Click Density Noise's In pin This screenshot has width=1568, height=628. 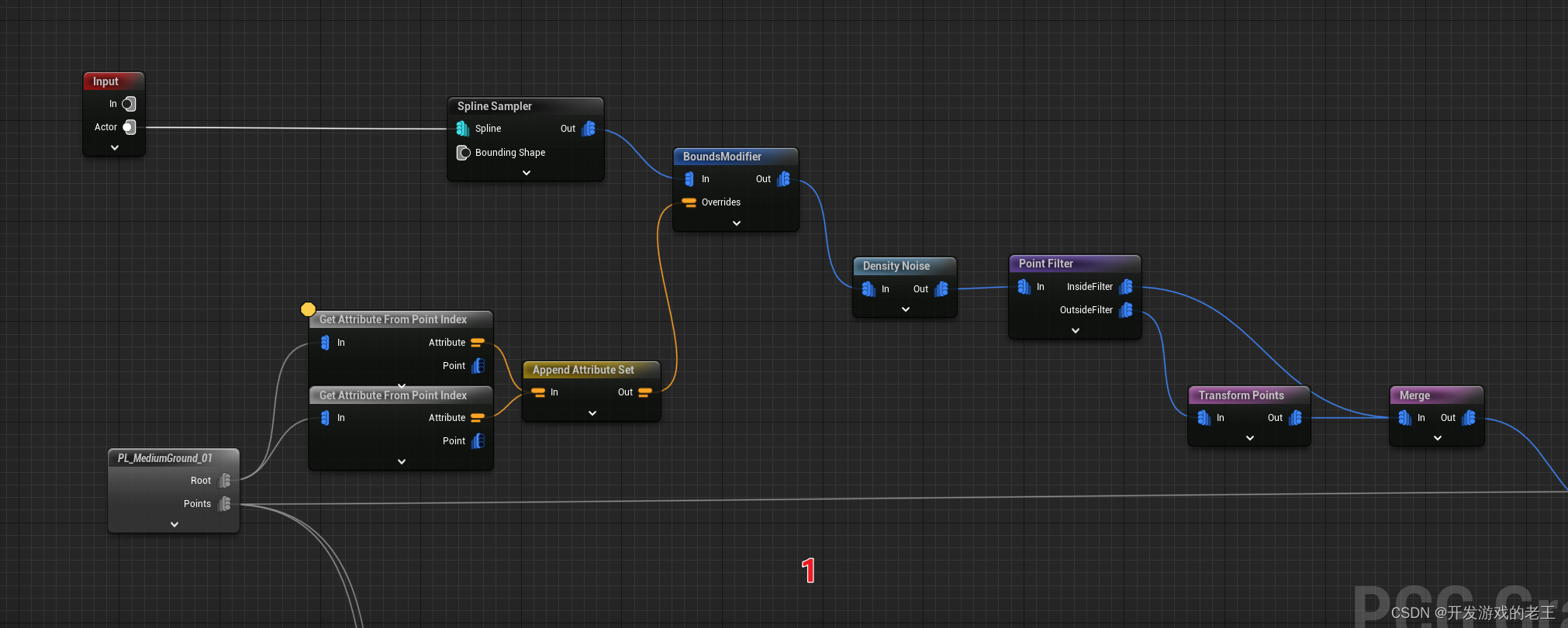869,289
